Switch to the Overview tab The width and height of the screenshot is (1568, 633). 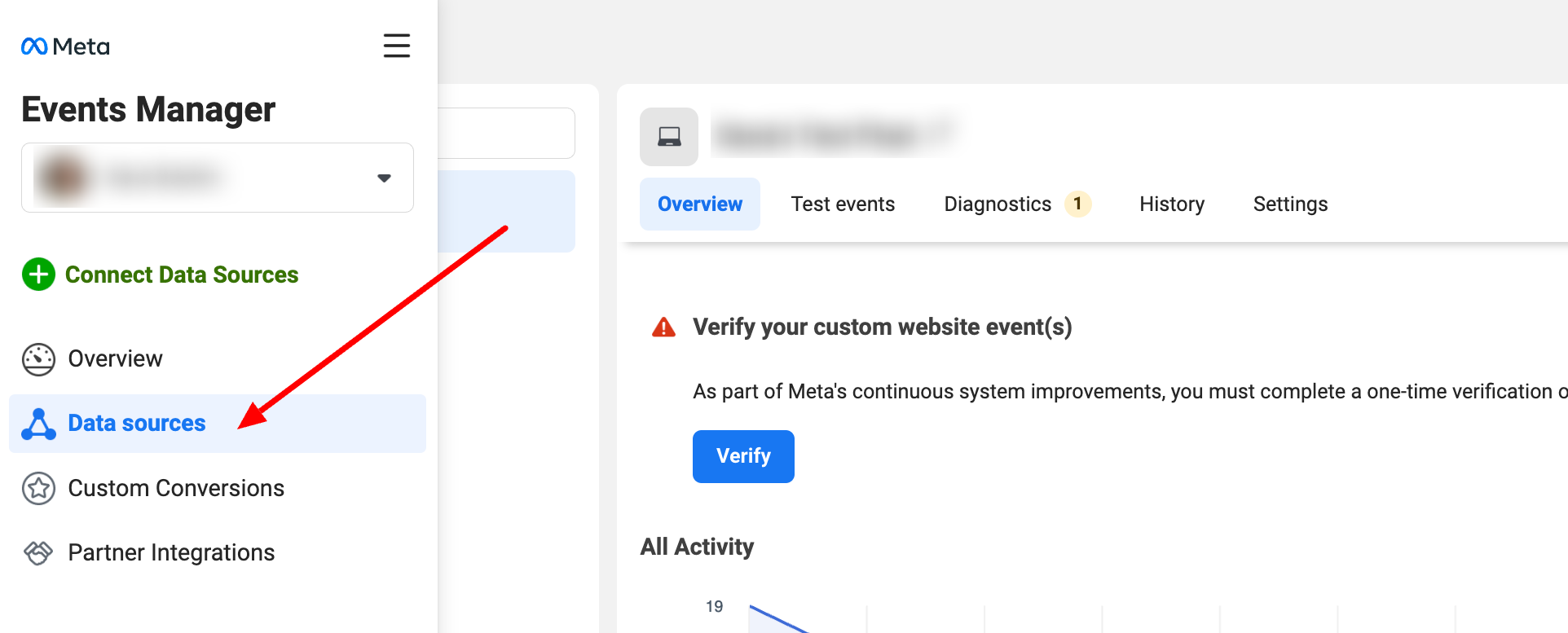point(700,204)
